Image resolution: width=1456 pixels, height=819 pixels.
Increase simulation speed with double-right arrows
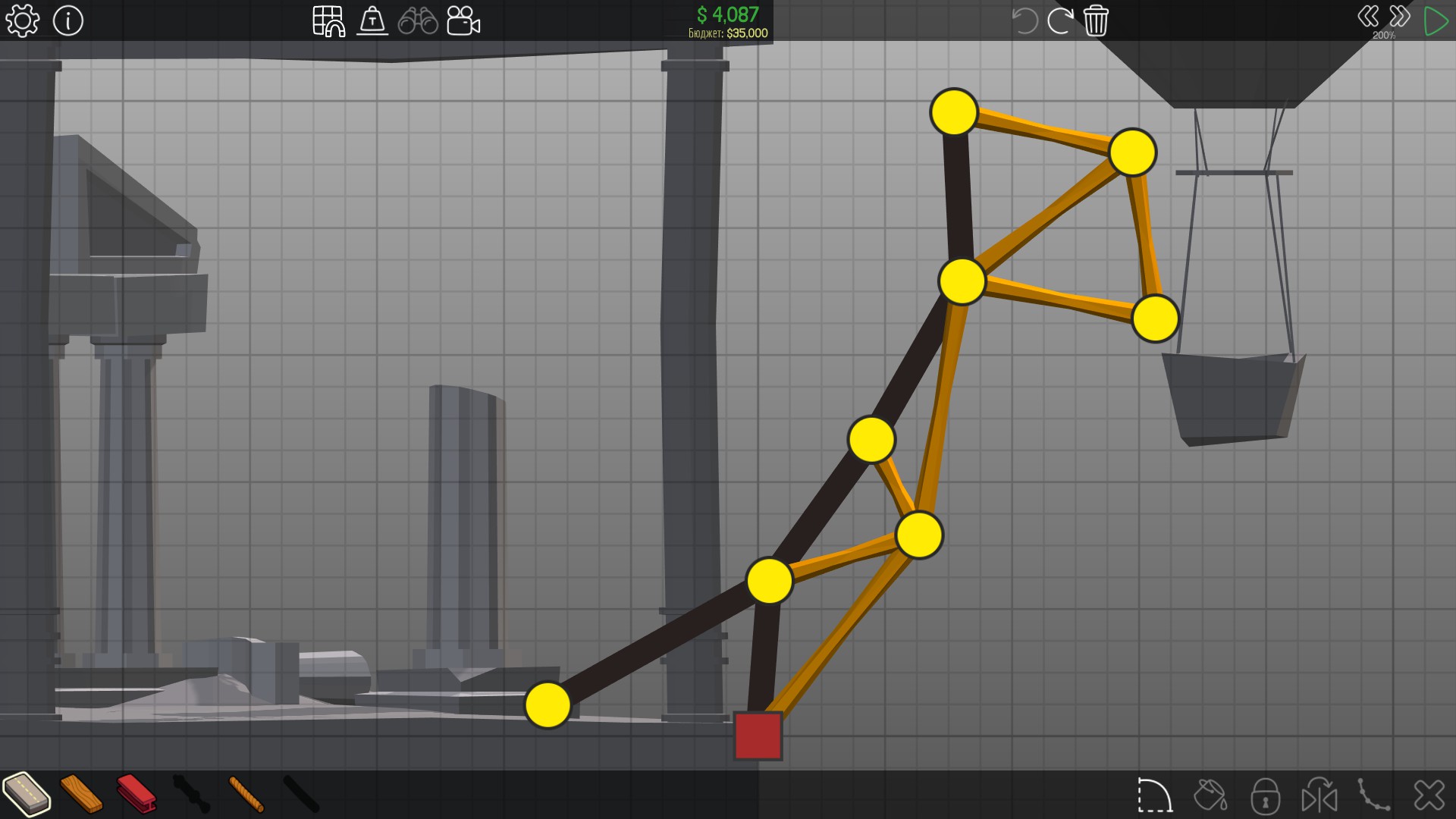1400,16
